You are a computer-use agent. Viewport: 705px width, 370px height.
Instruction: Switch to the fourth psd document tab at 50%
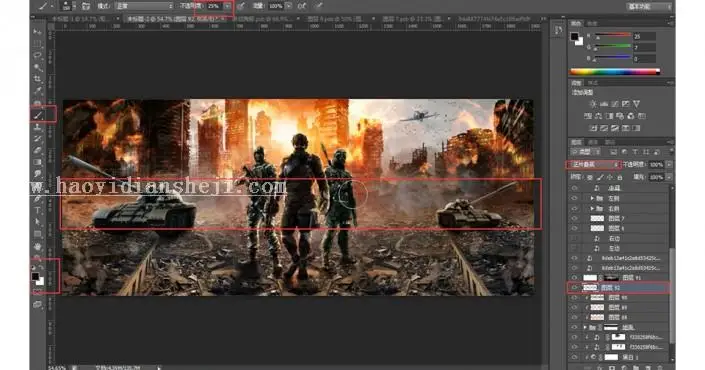coord(338,19)
